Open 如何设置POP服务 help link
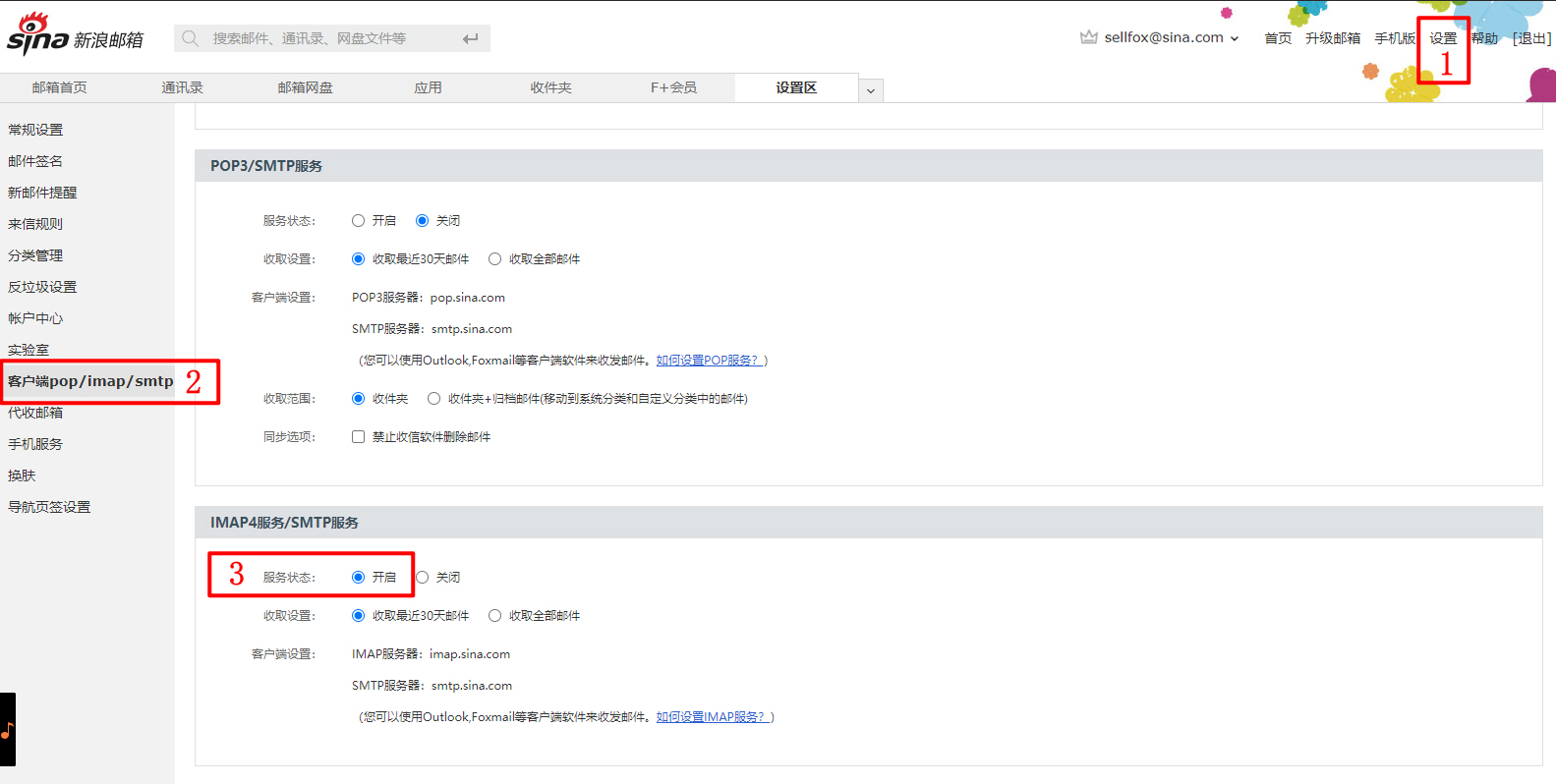Image resolution: width=1556 pixels, height=784 pixels. click(x=712, y=361)
